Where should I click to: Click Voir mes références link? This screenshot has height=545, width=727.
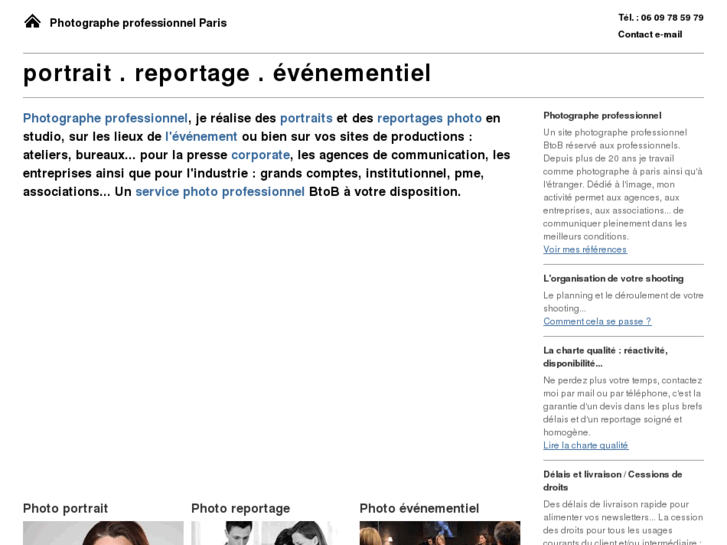pos(585,250)
